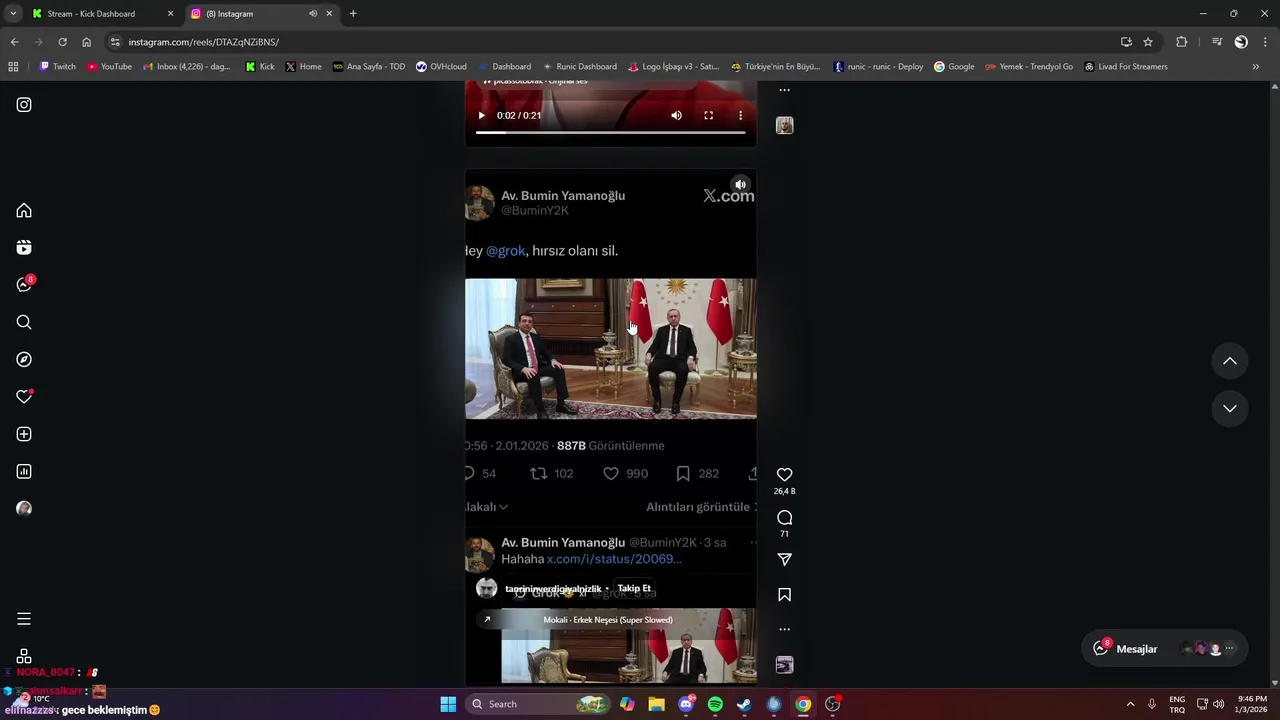Open OVHcloud bookmark
The width and height of the screenshot is (1280, 720).
(x=441, y=67)
